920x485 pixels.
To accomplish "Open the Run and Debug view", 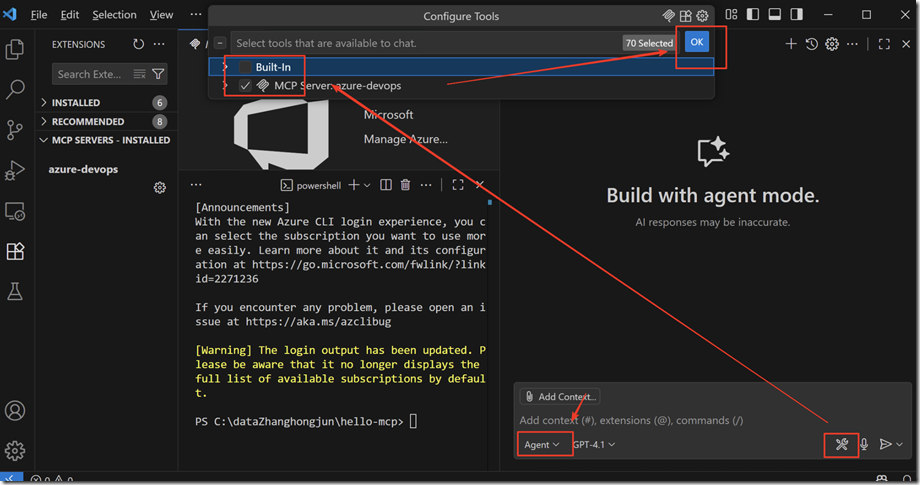I will (x=15, y=170).
